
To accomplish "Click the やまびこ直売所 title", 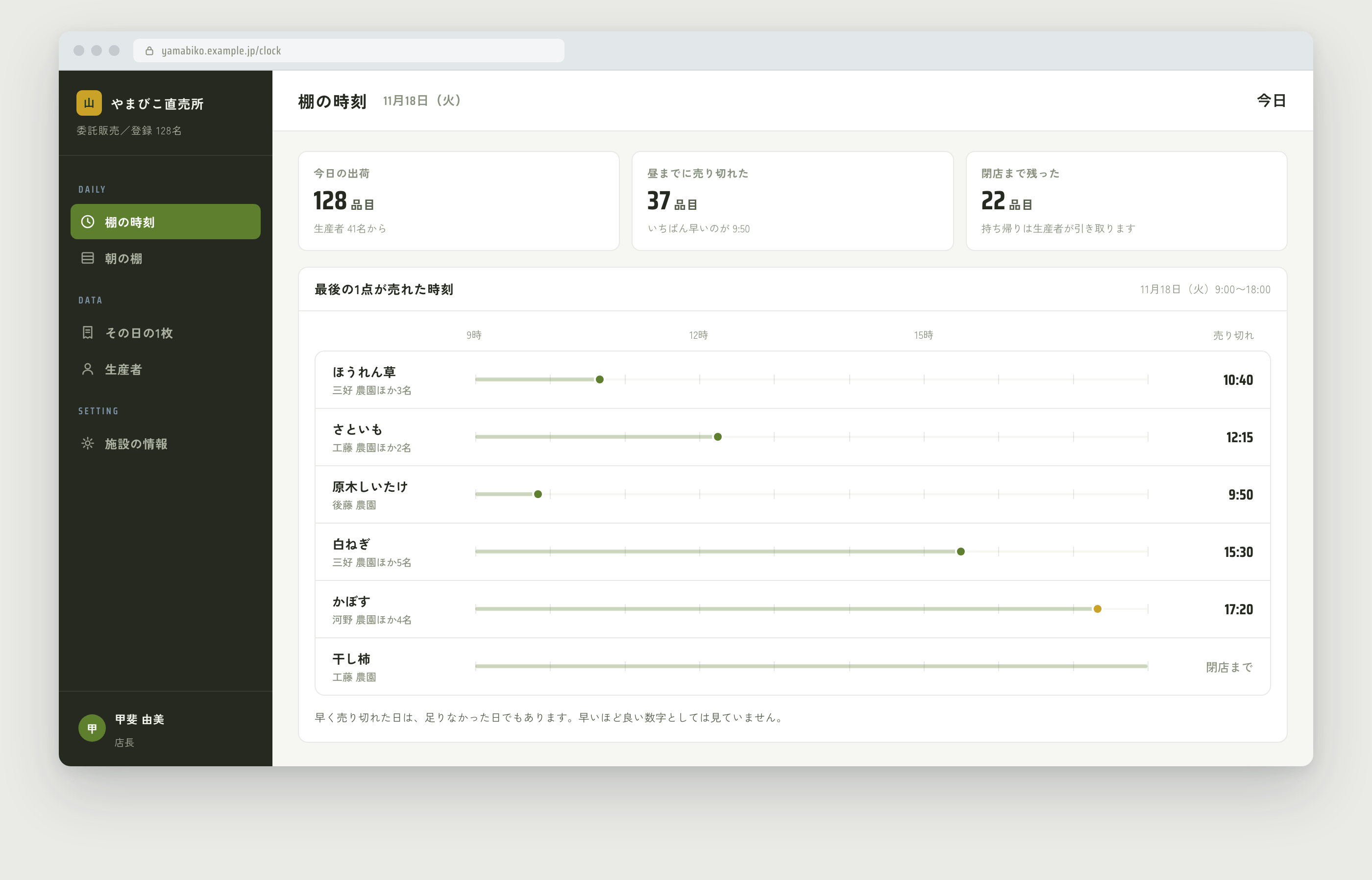I will point(157,104).
